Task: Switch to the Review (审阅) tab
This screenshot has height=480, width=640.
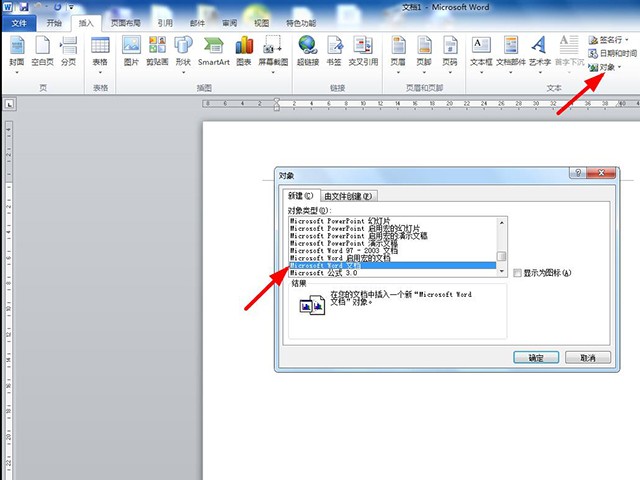Action: [x=230, y=23]
